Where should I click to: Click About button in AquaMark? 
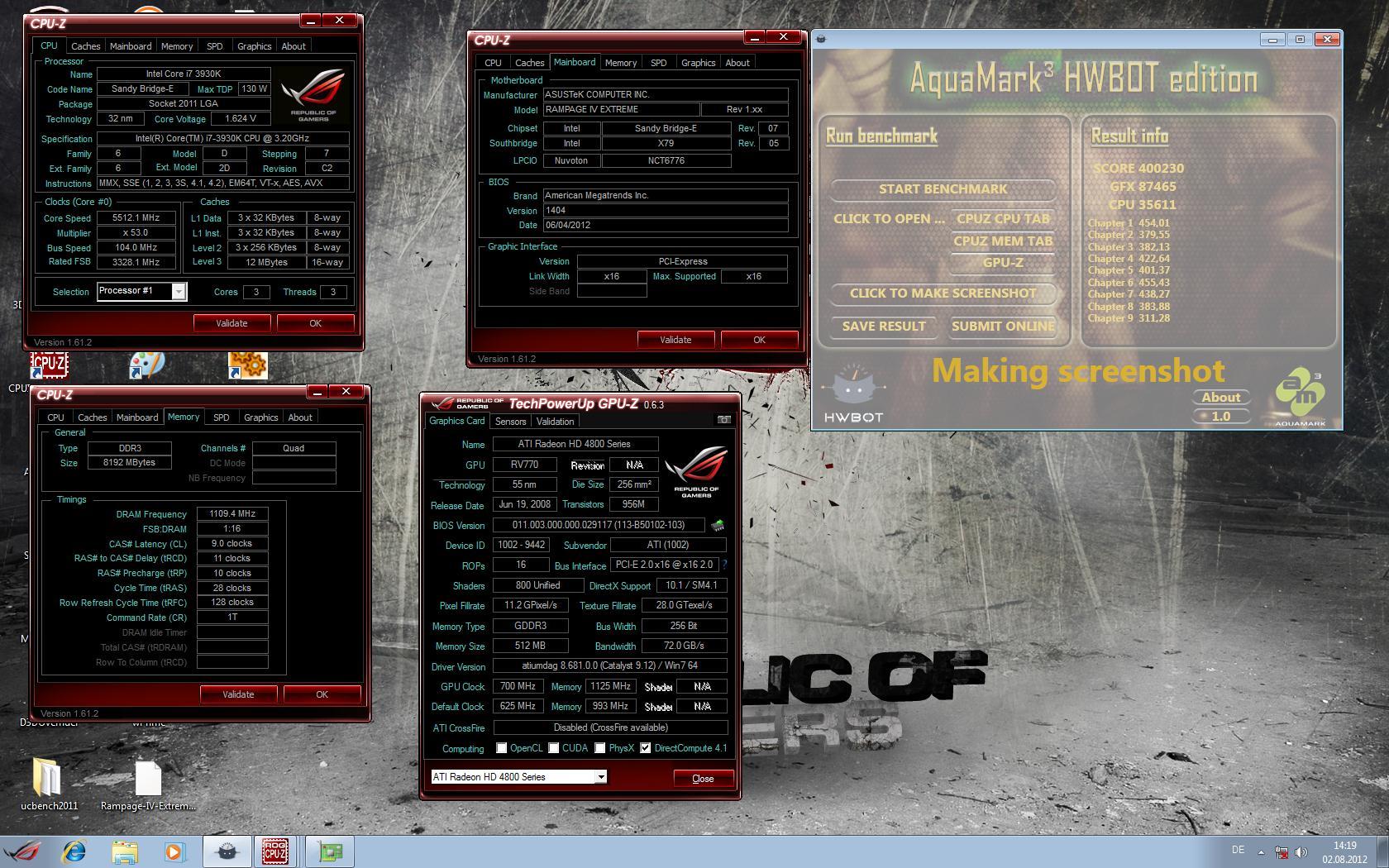coord(1220,397)
